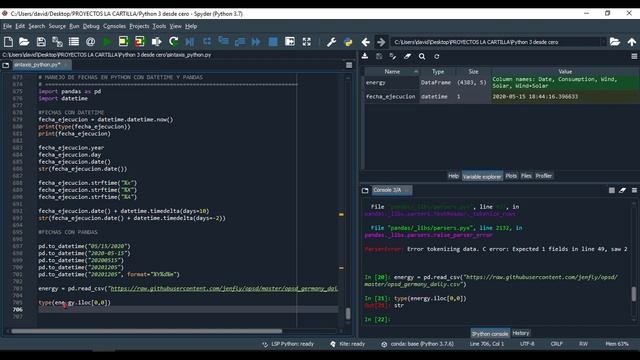Select the energy DataFrame row
640x360 pixels.
502,82
